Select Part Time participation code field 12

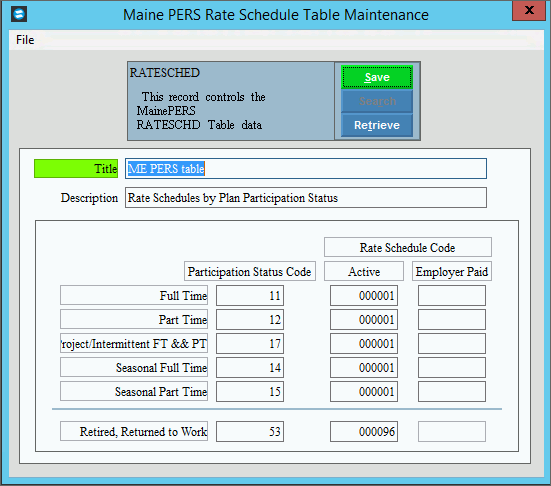pyautogui.click(x=250, y=319)
